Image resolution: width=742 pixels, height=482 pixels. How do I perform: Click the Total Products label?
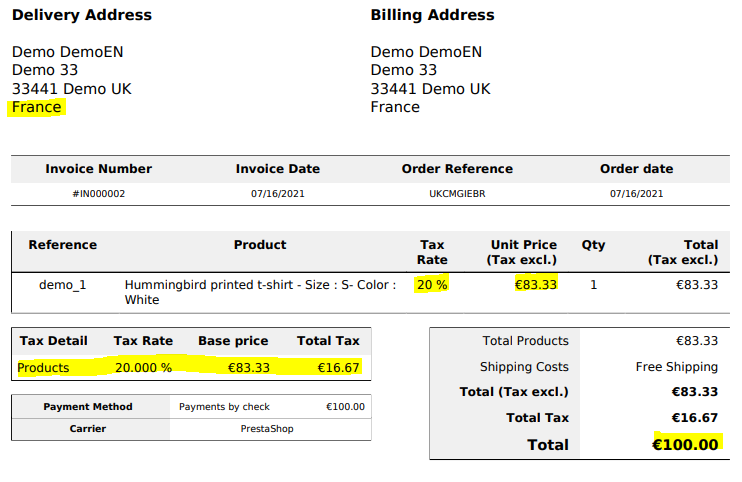click(525, 341)
